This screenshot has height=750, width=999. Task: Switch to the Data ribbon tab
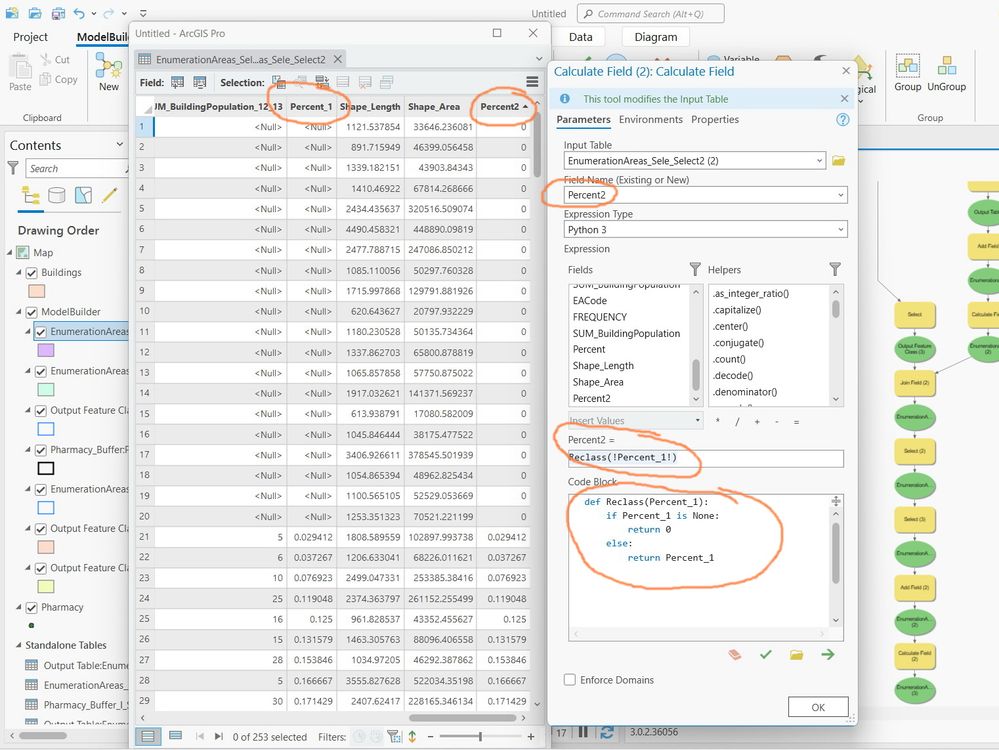[x=580, y=37]
